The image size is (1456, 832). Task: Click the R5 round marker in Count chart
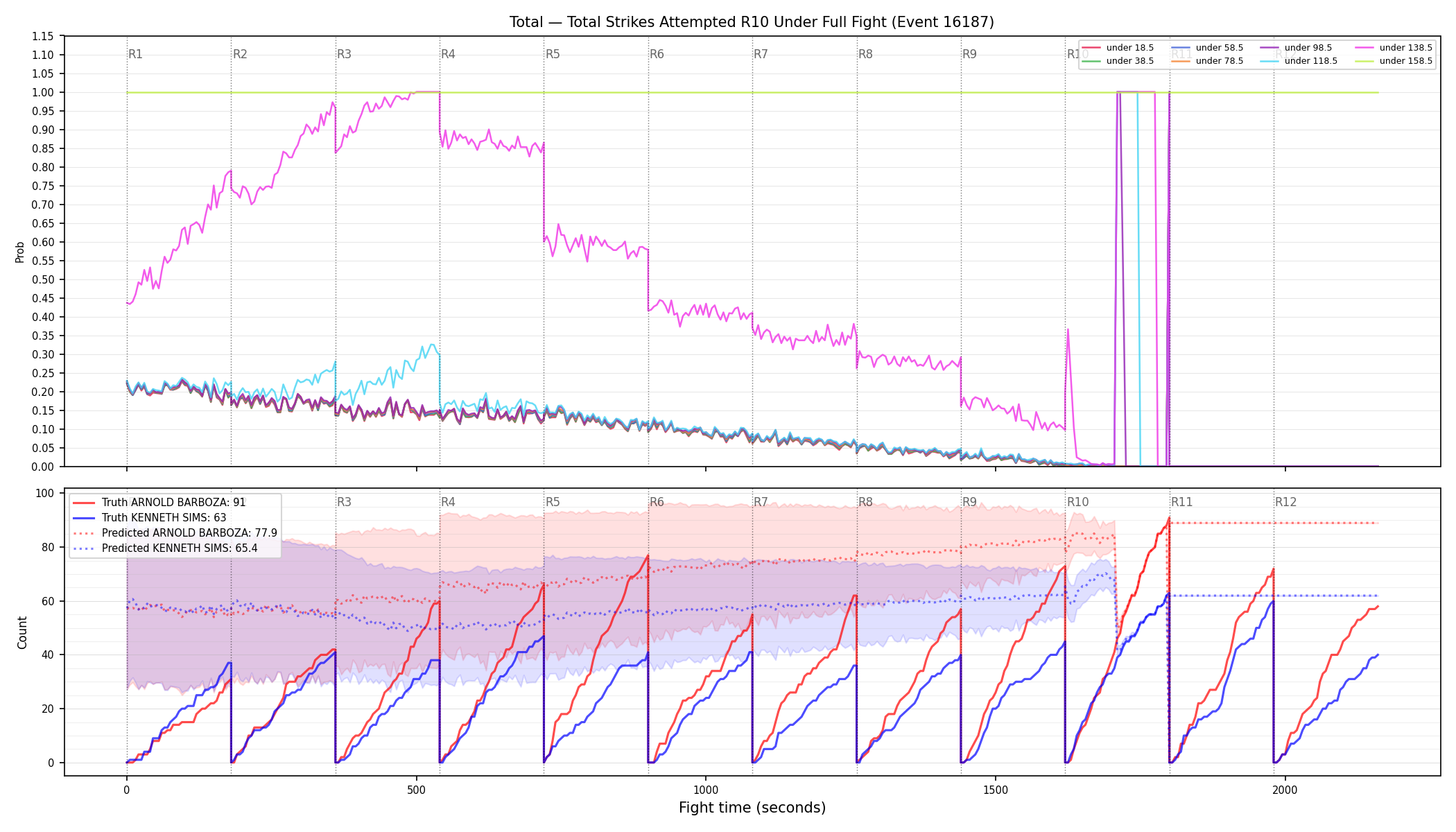tap(553, 502)
